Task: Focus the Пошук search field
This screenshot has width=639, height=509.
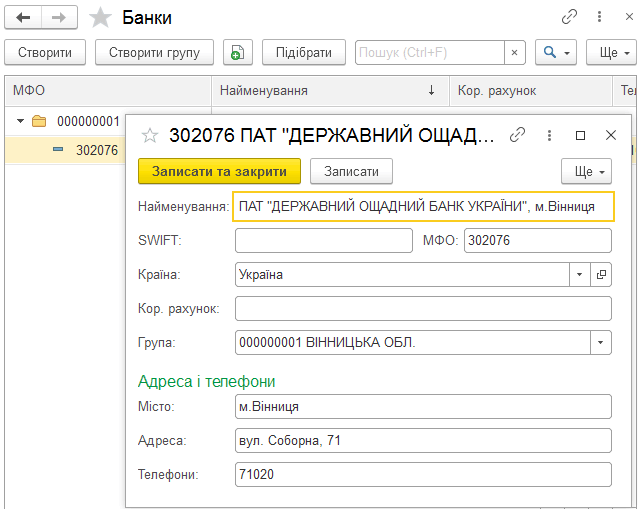Action: [x=430, y=52]
